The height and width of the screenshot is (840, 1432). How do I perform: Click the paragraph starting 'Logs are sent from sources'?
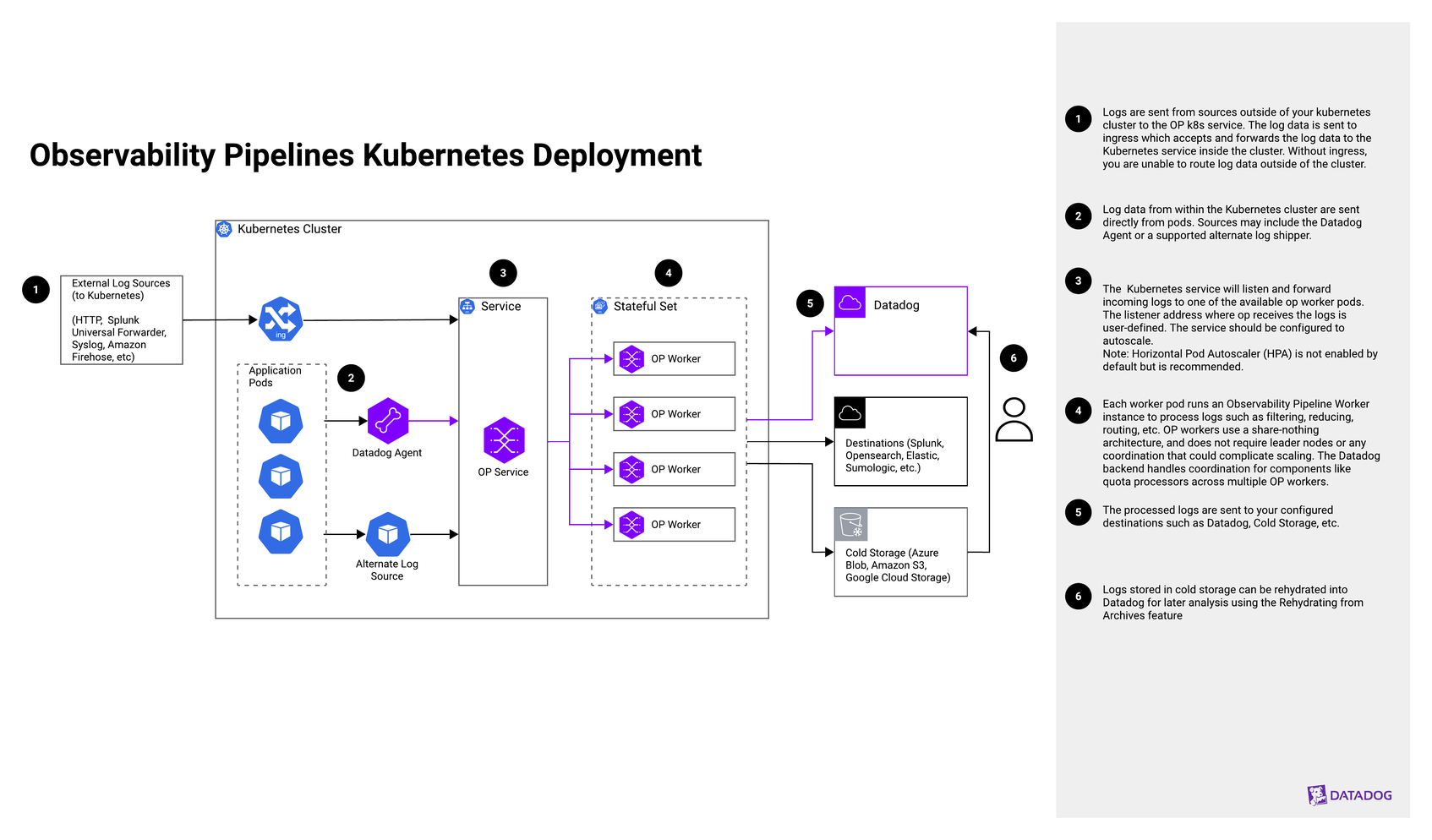(x=1237, y=139)
